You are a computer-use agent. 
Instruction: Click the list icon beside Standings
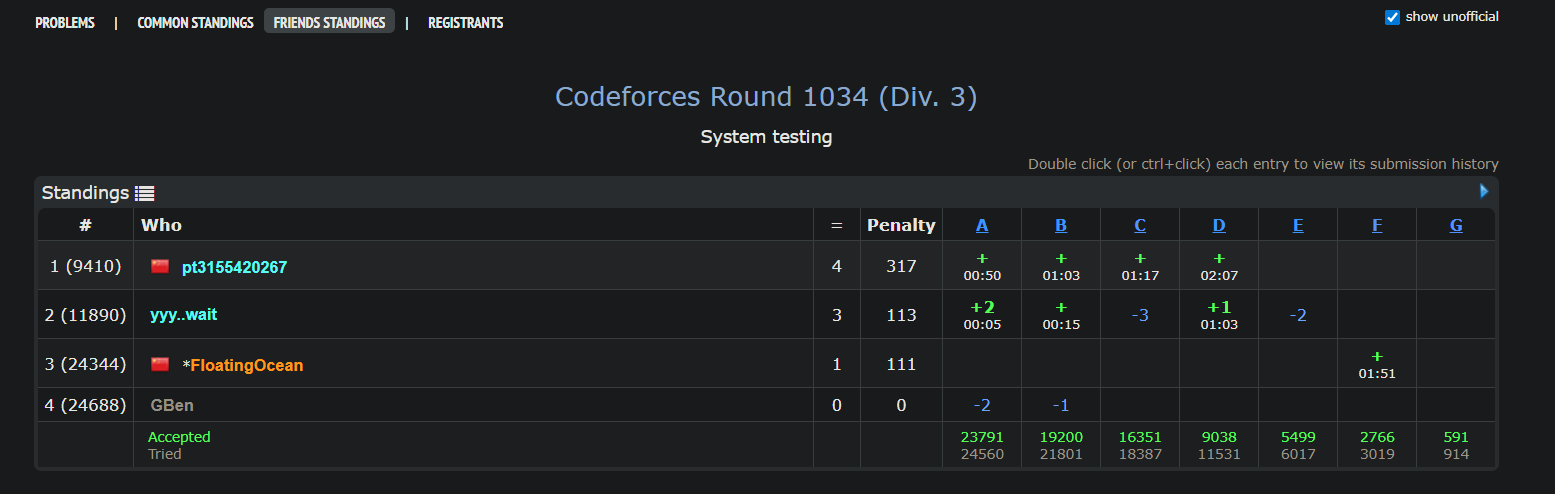click(x=144, y=193)
